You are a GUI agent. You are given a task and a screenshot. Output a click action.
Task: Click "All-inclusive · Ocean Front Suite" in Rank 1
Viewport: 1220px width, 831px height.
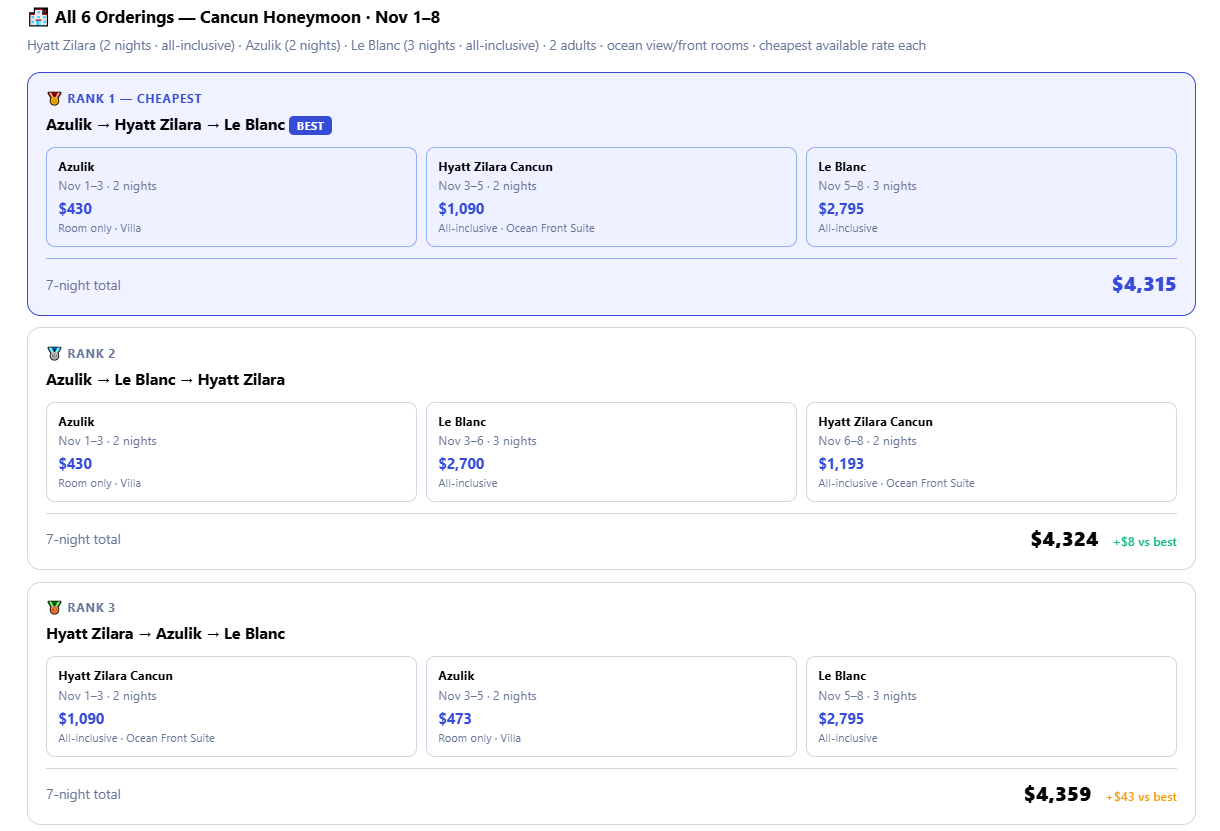(x=516, y=228)
